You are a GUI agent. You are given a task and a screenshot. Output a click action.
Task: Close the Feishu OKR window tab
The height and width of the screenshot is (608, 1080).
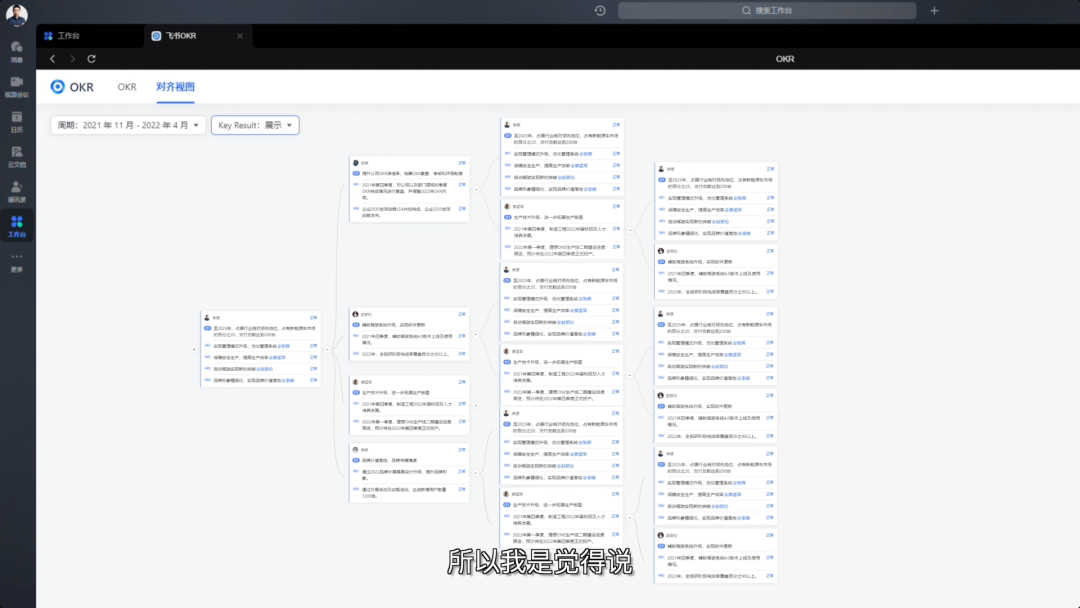(x=240, y=36)
